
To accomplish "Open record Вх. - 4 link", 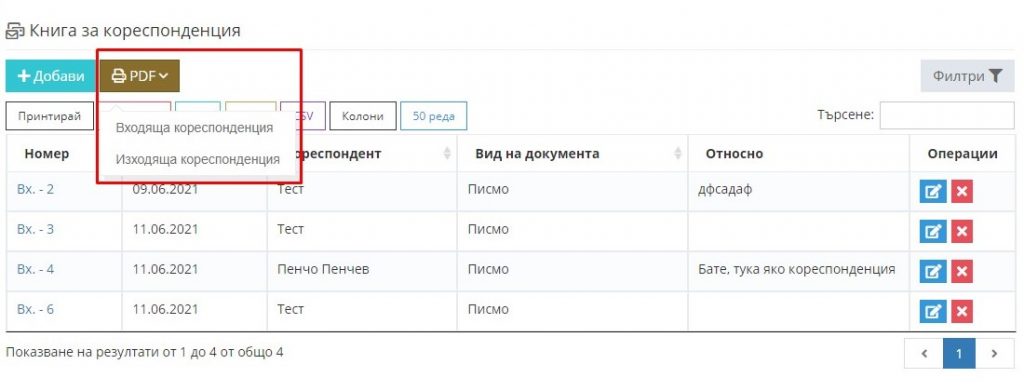I will click(x=35, y=270).
